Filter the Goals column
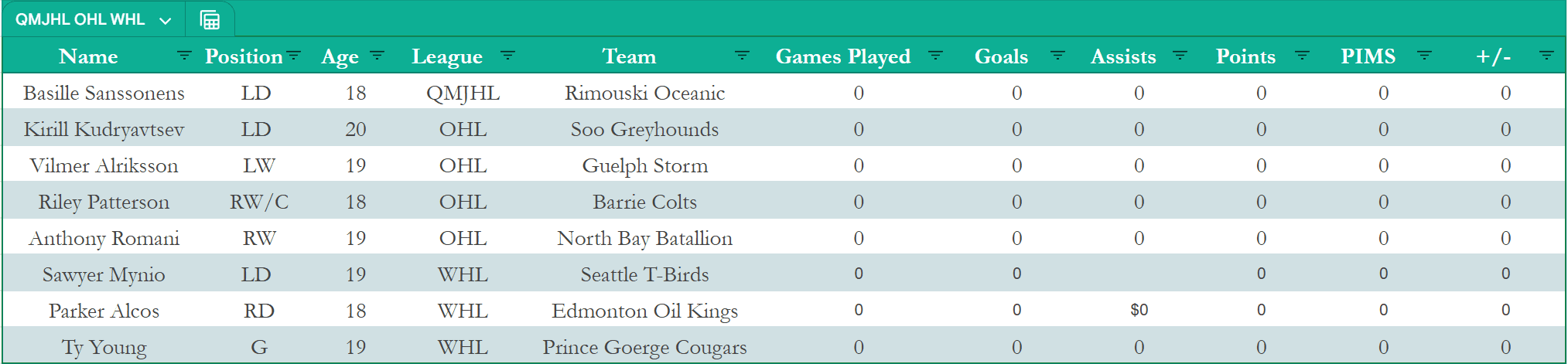 [1057, 56]
